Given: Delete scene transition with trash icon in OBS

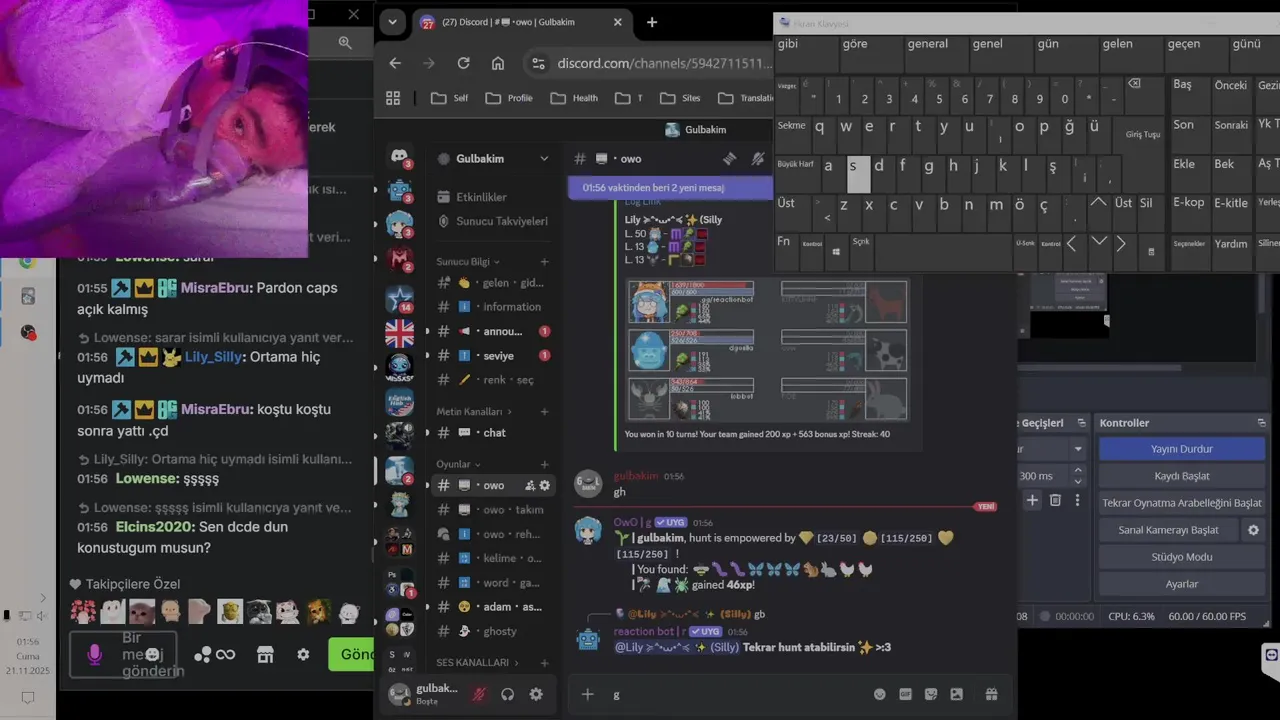Looking at the screenshot, I should (1055, 500).
